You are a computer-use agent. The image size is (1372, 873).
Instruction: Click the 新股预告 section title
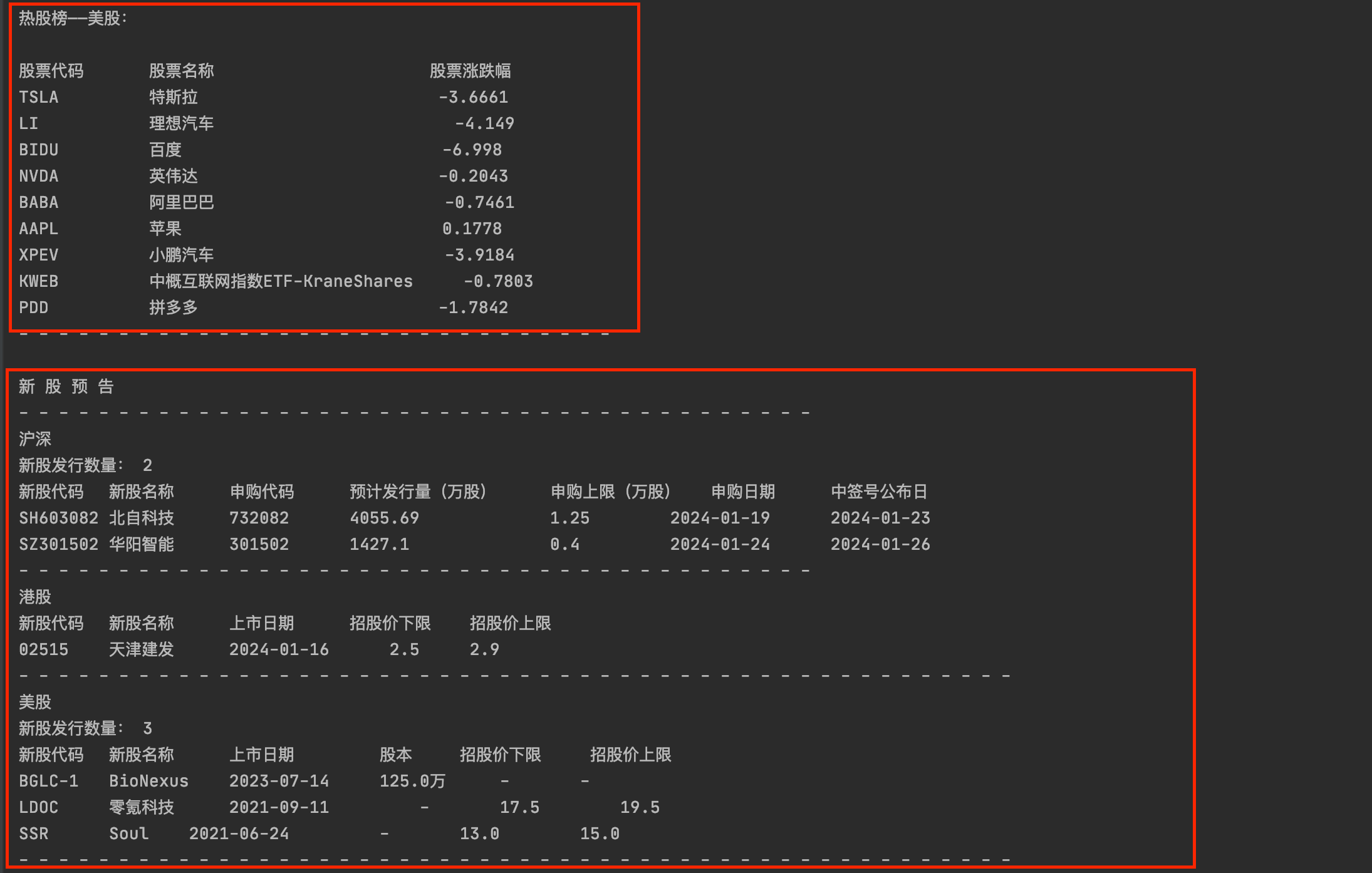tap(66, 386)
